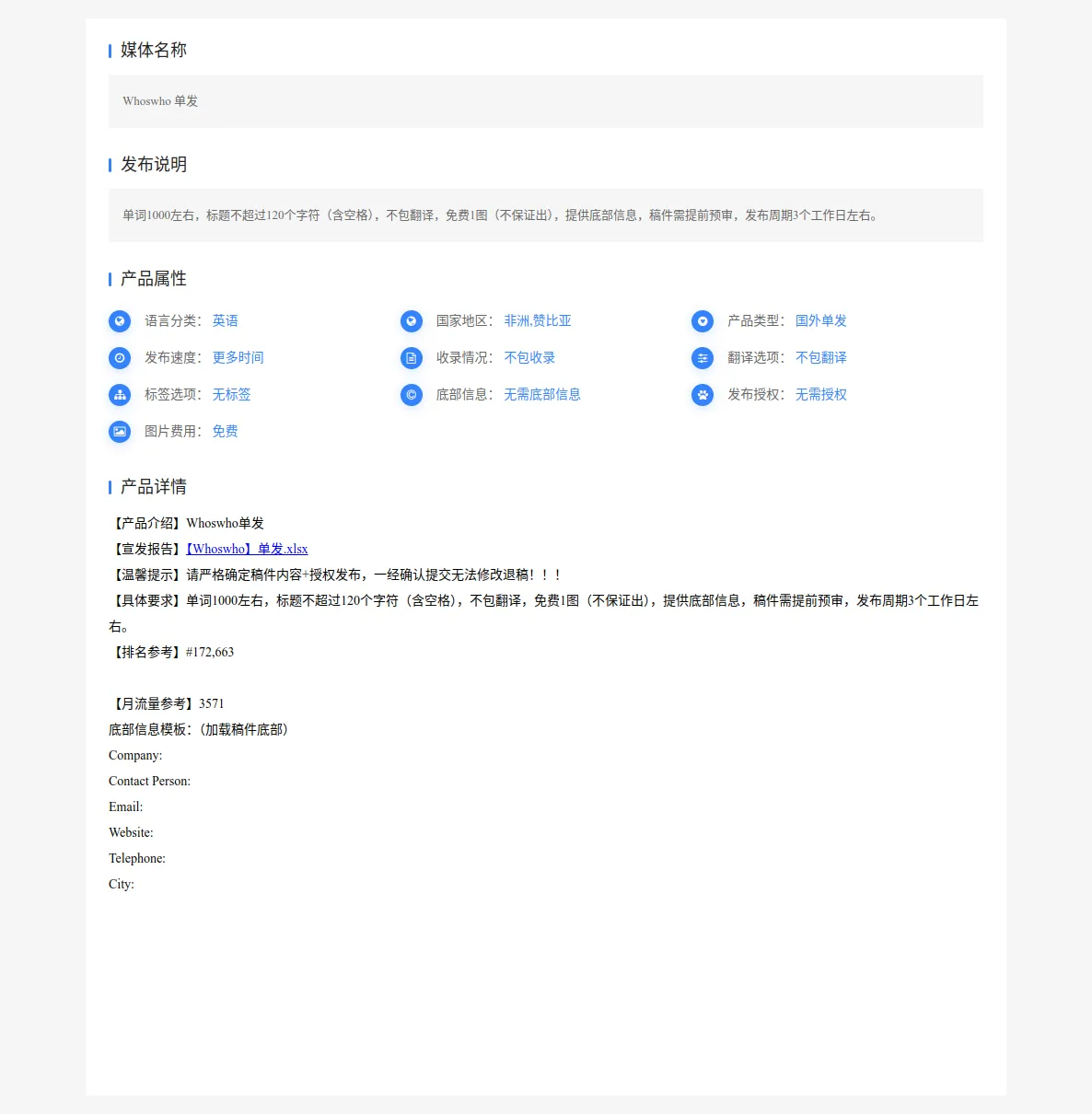Click the copyright icon beside 底部信息
This screenshot has width=1092, height=1114.
coord(412,395)
